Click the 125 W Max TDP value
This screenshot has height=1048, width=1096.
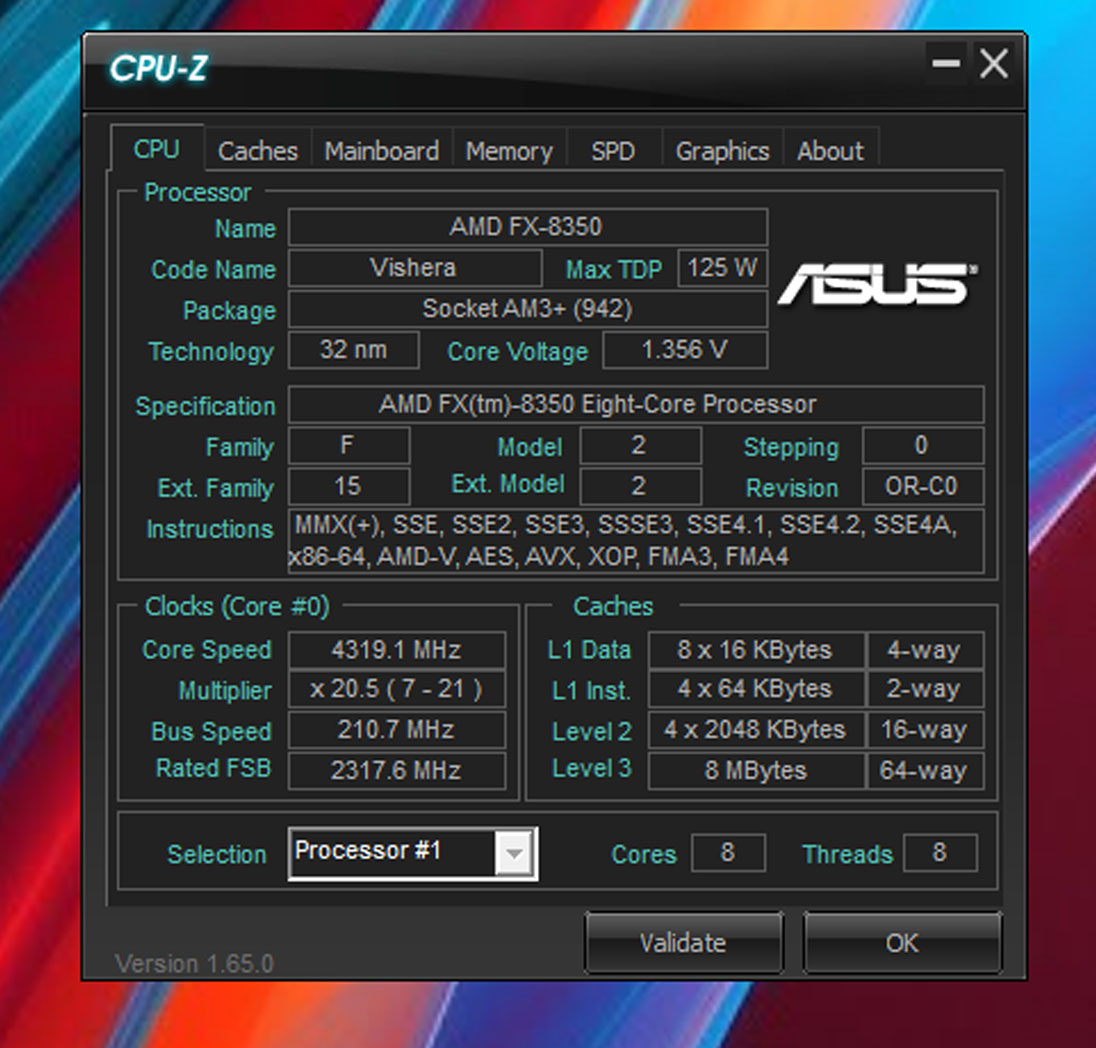[x=723, y=268]
